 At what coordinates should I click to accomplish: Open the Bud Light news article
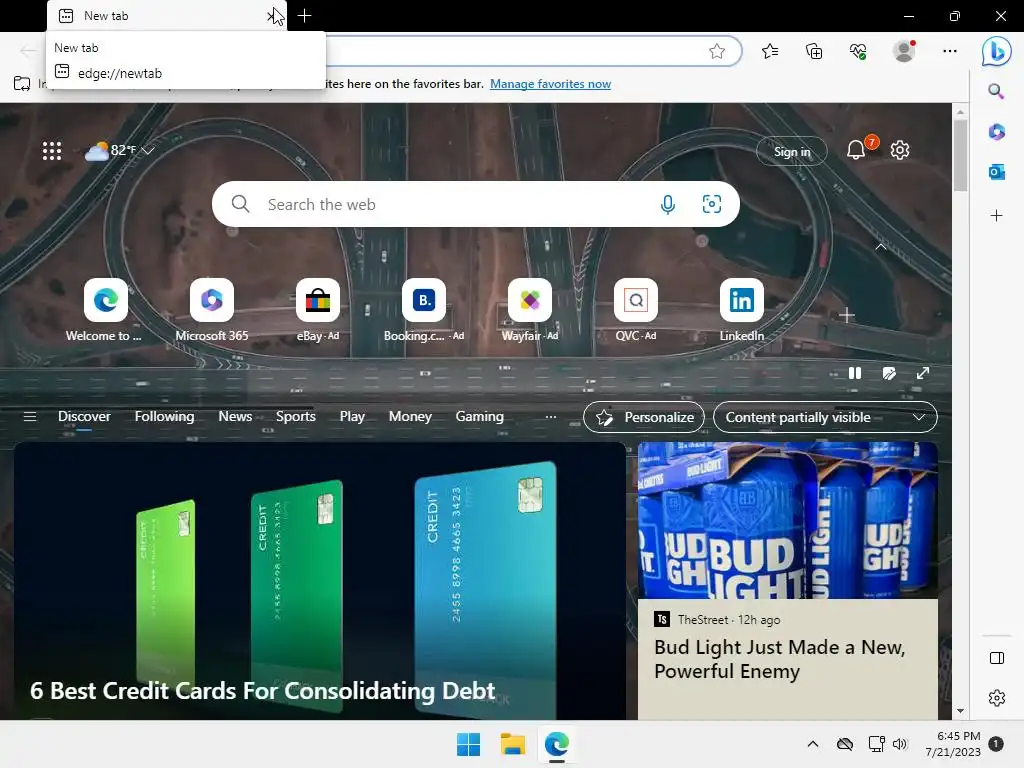(788, 581)
